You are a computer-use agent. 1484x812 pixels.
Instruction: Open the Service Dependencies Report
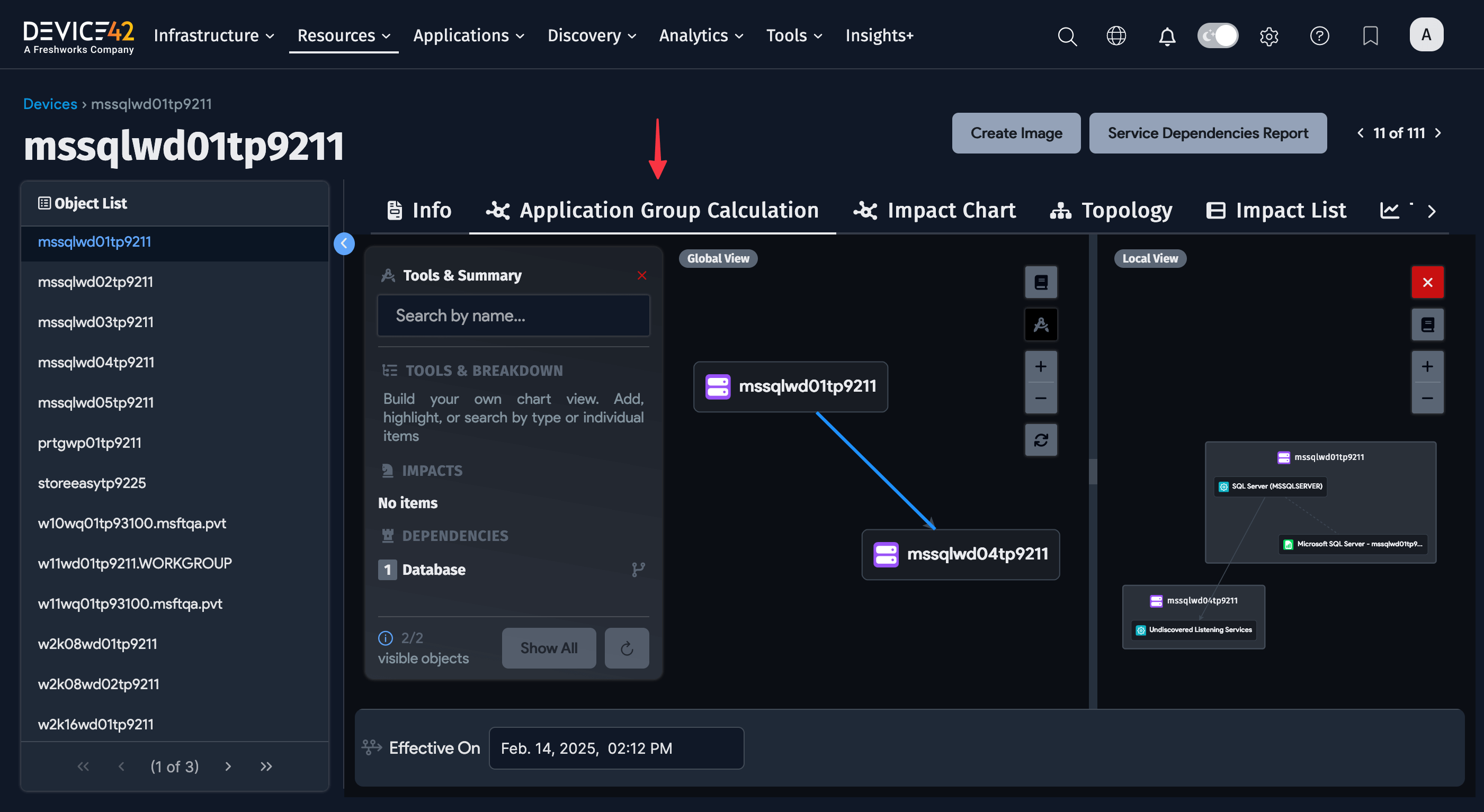point(1208,133)
